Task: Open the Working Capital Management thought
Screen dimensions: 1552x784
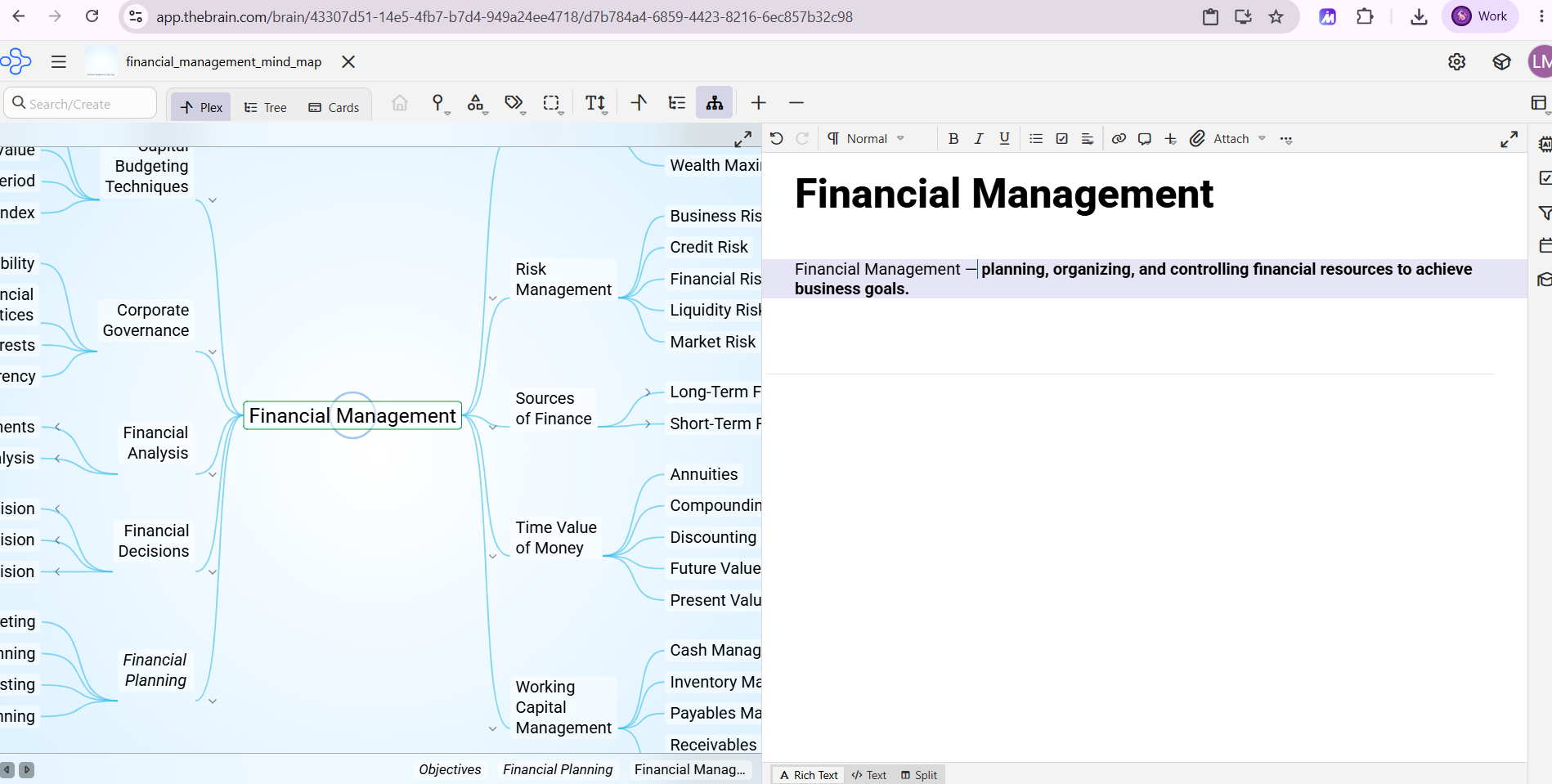Action: tap(563, 707)
